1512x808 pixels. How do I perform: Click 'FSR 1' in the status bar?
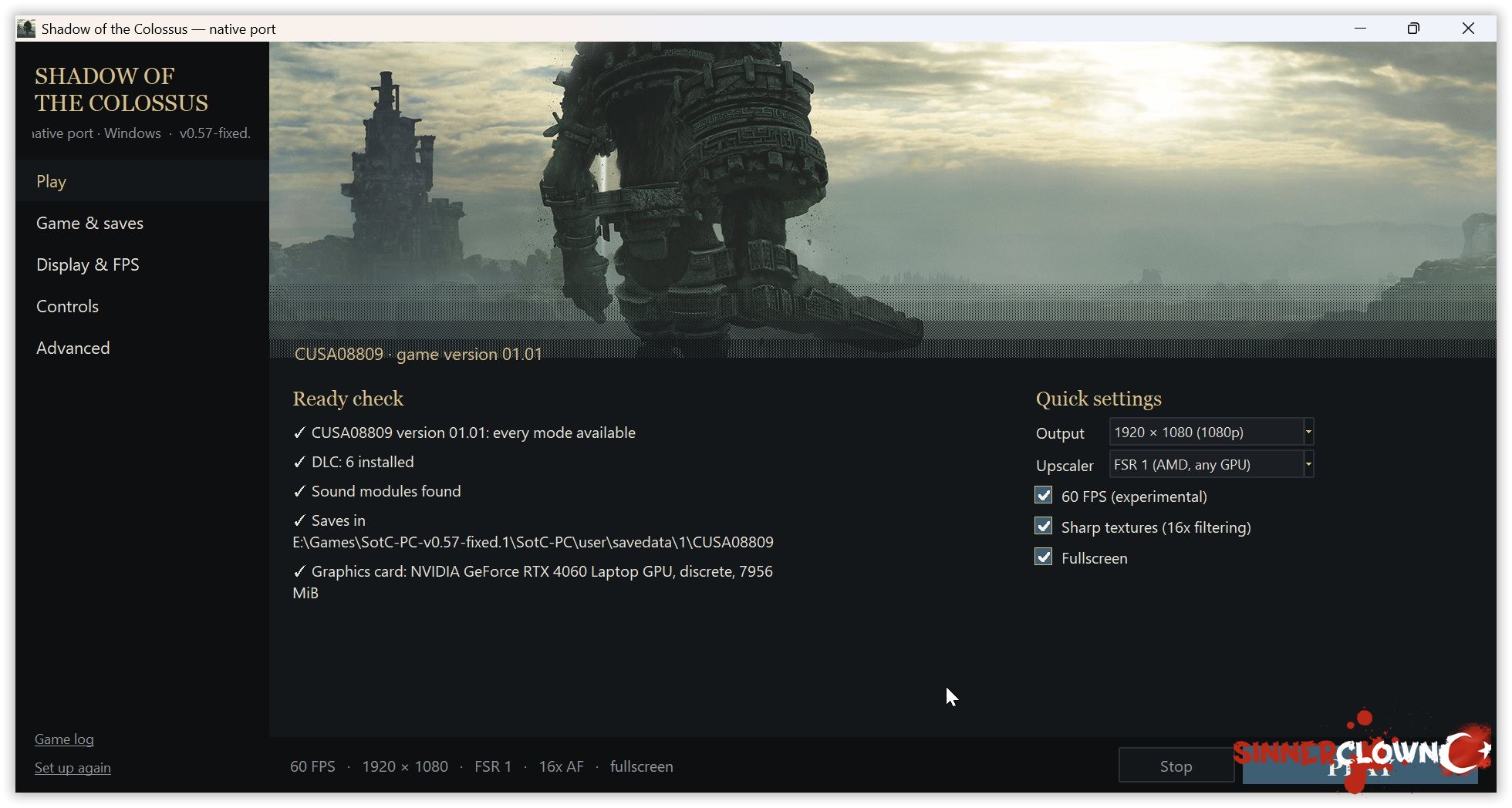point(493,766)
